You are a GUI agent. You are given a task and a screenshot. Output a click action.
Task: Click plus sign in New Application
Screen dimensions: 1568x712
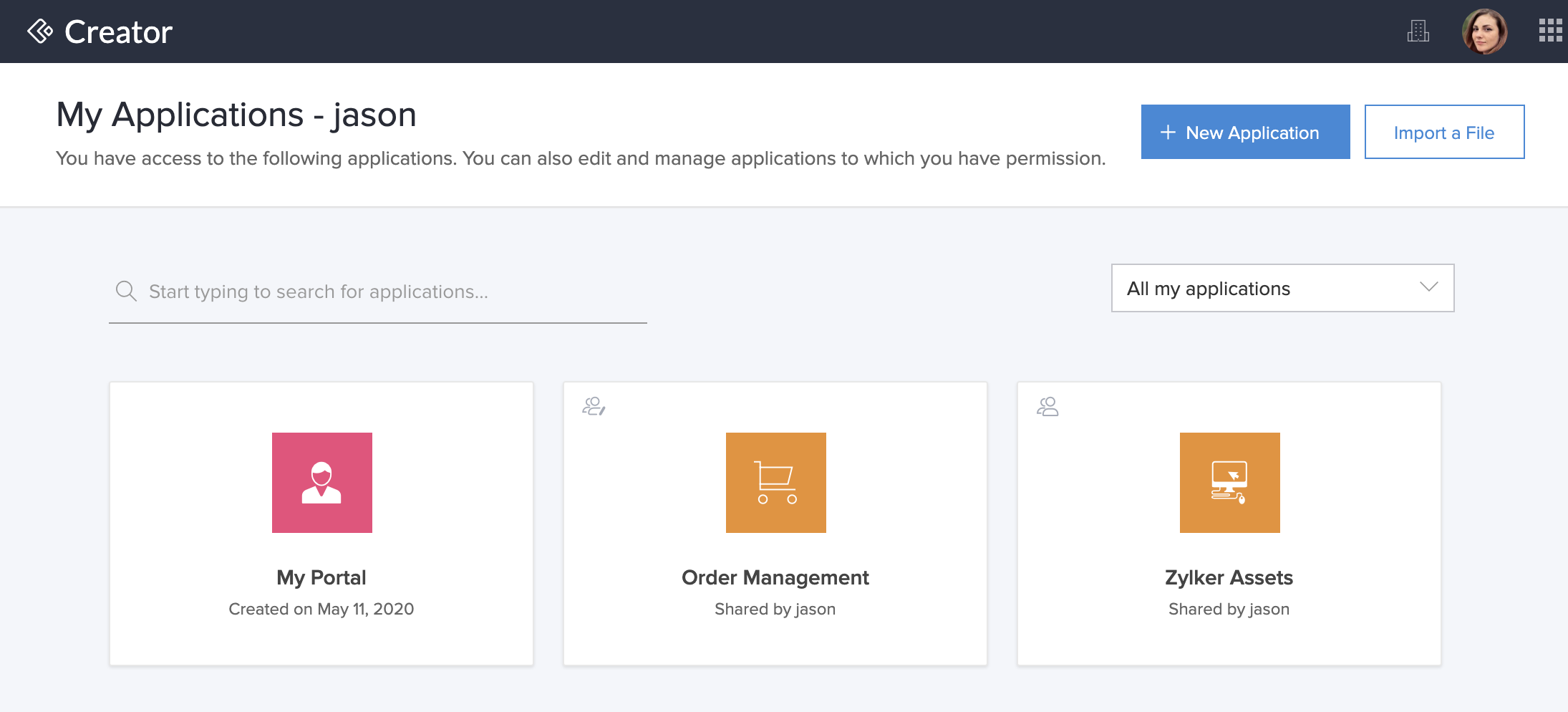click(x=1168, y=133)
